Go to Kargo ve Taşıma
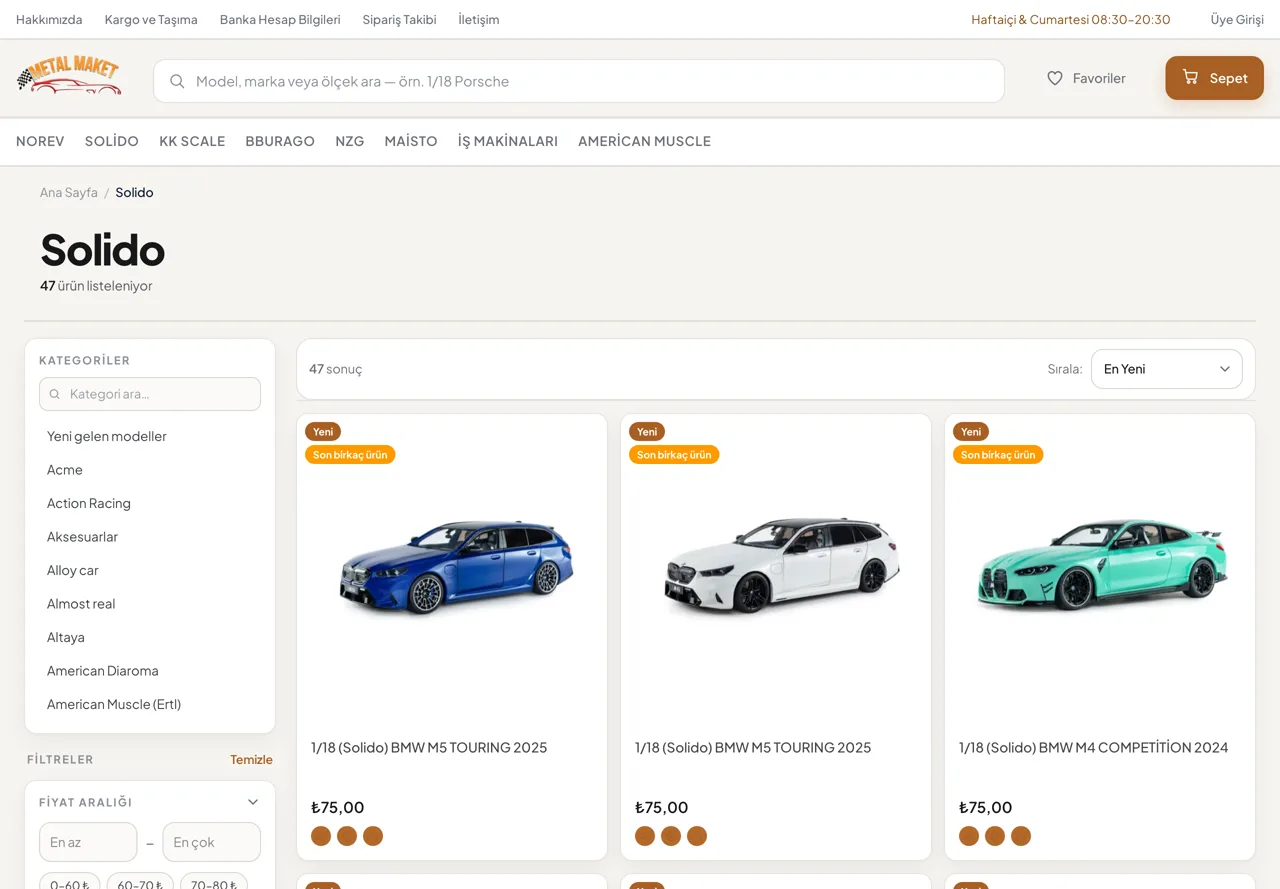 pos(151,19)
